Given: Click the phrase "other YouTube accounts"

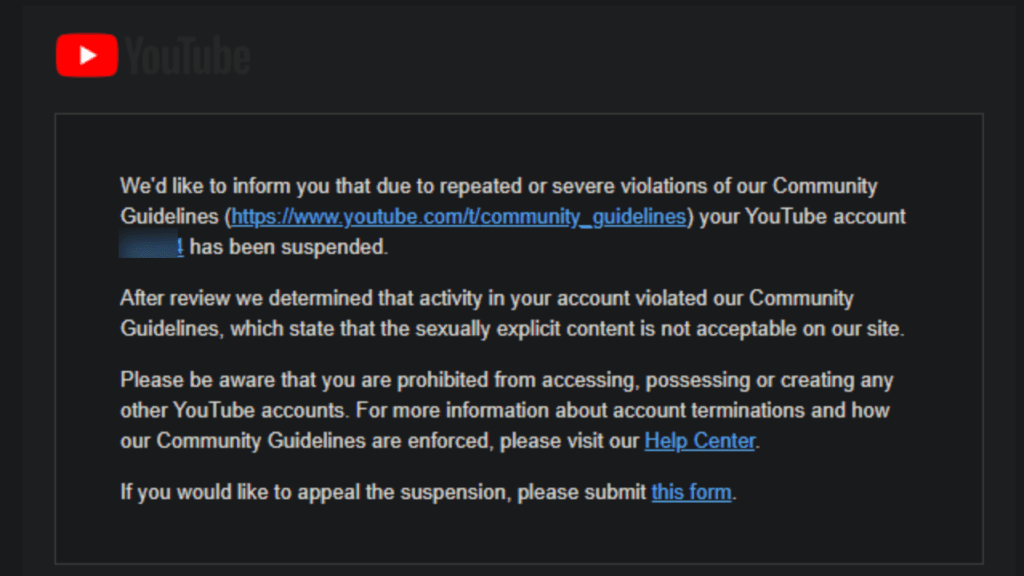Looking at the screenshot, I should point(240,410).
